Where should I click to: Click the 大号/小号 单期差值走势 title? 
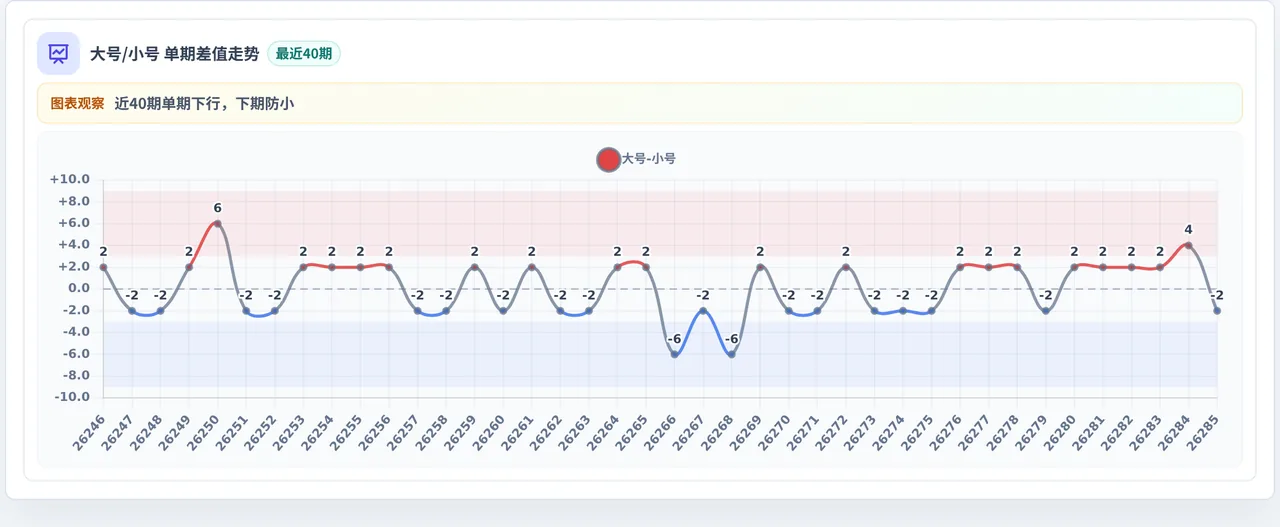pyautogui.click(x=174, y=54)
